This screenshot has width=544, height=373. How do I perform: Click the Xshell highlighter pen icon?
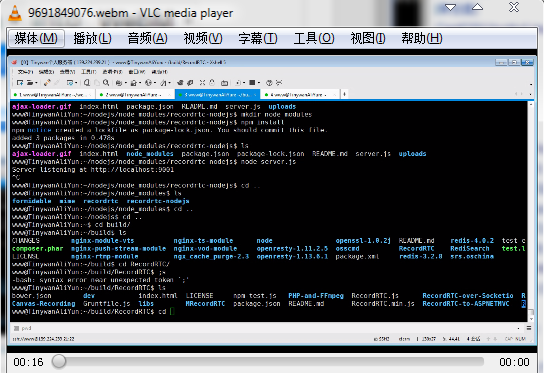(163, 83)
